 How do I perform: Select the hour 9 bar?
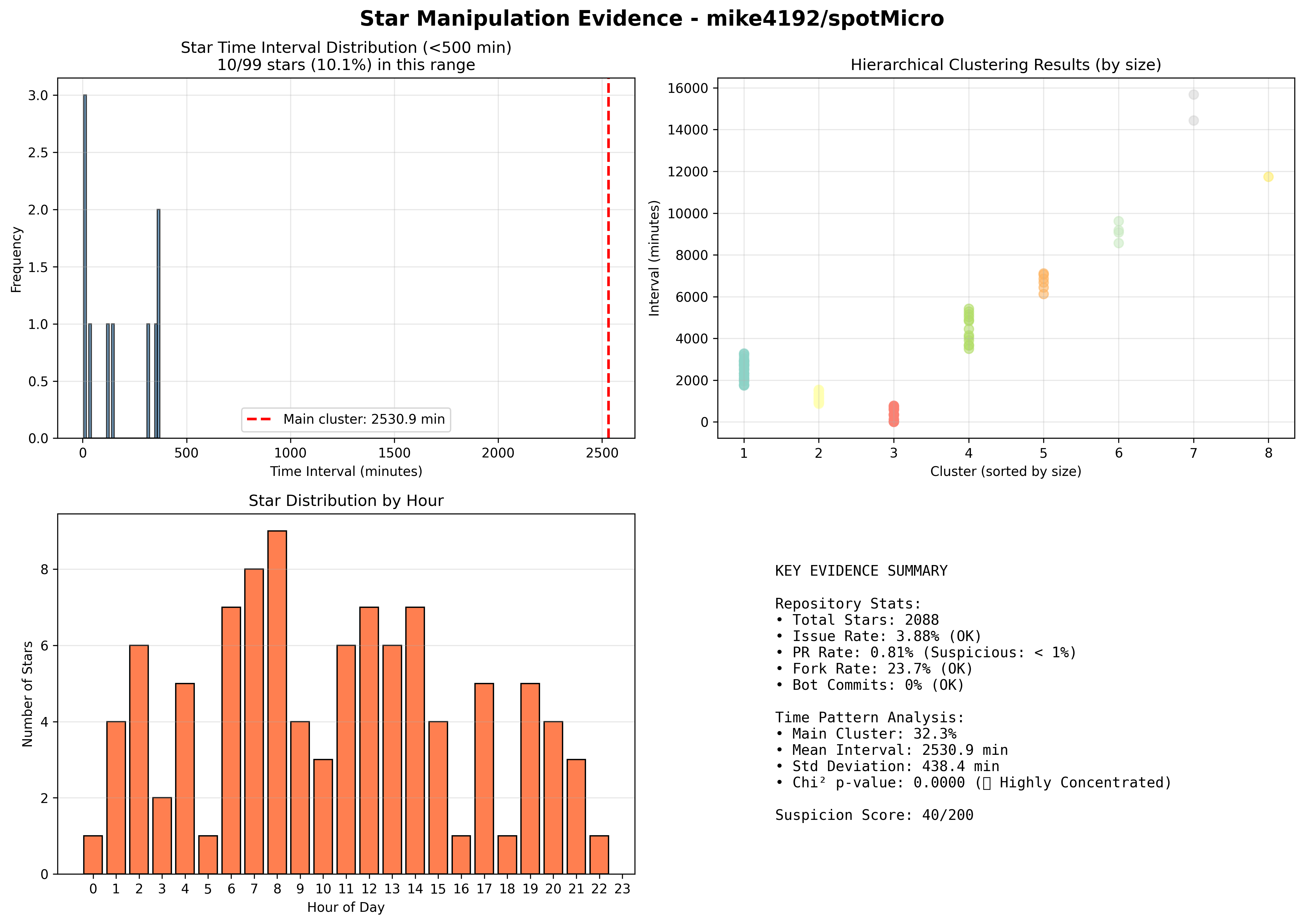[300, 798]
